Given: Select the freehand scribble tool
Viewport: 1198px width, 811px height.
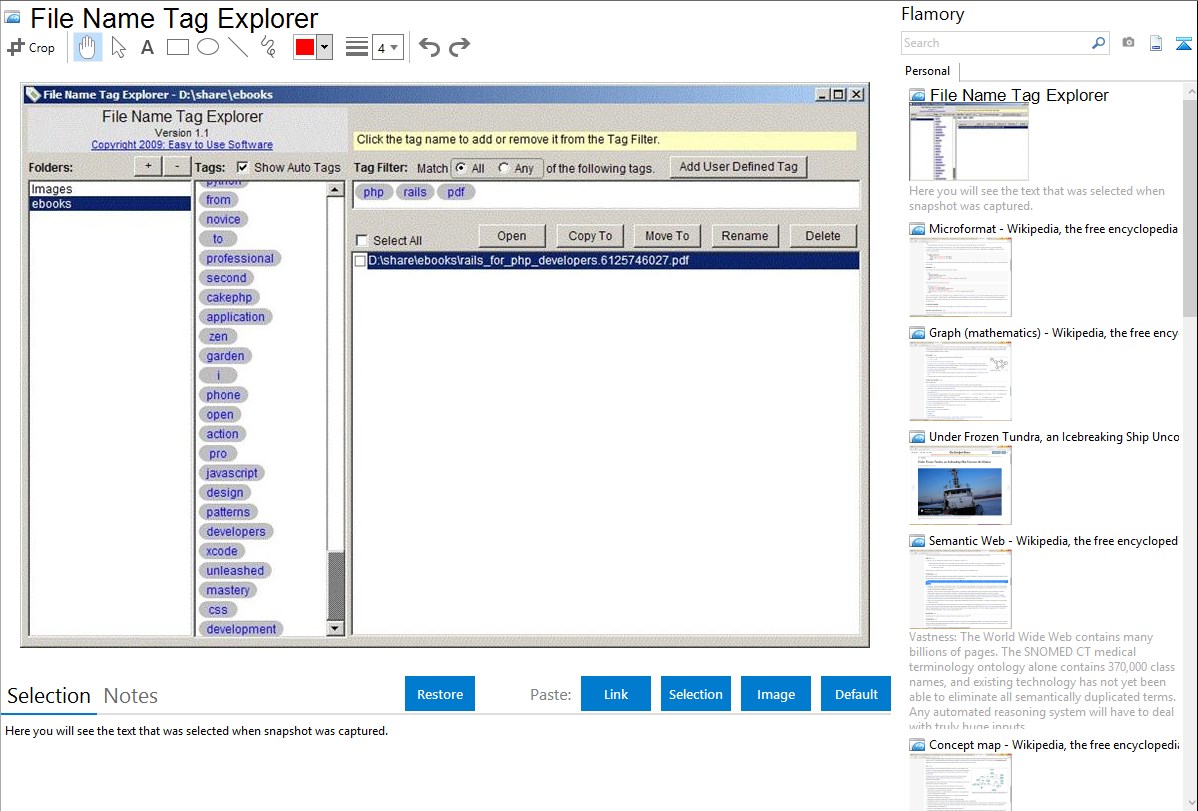Looking at the screenshot, I should pos(268,47).
